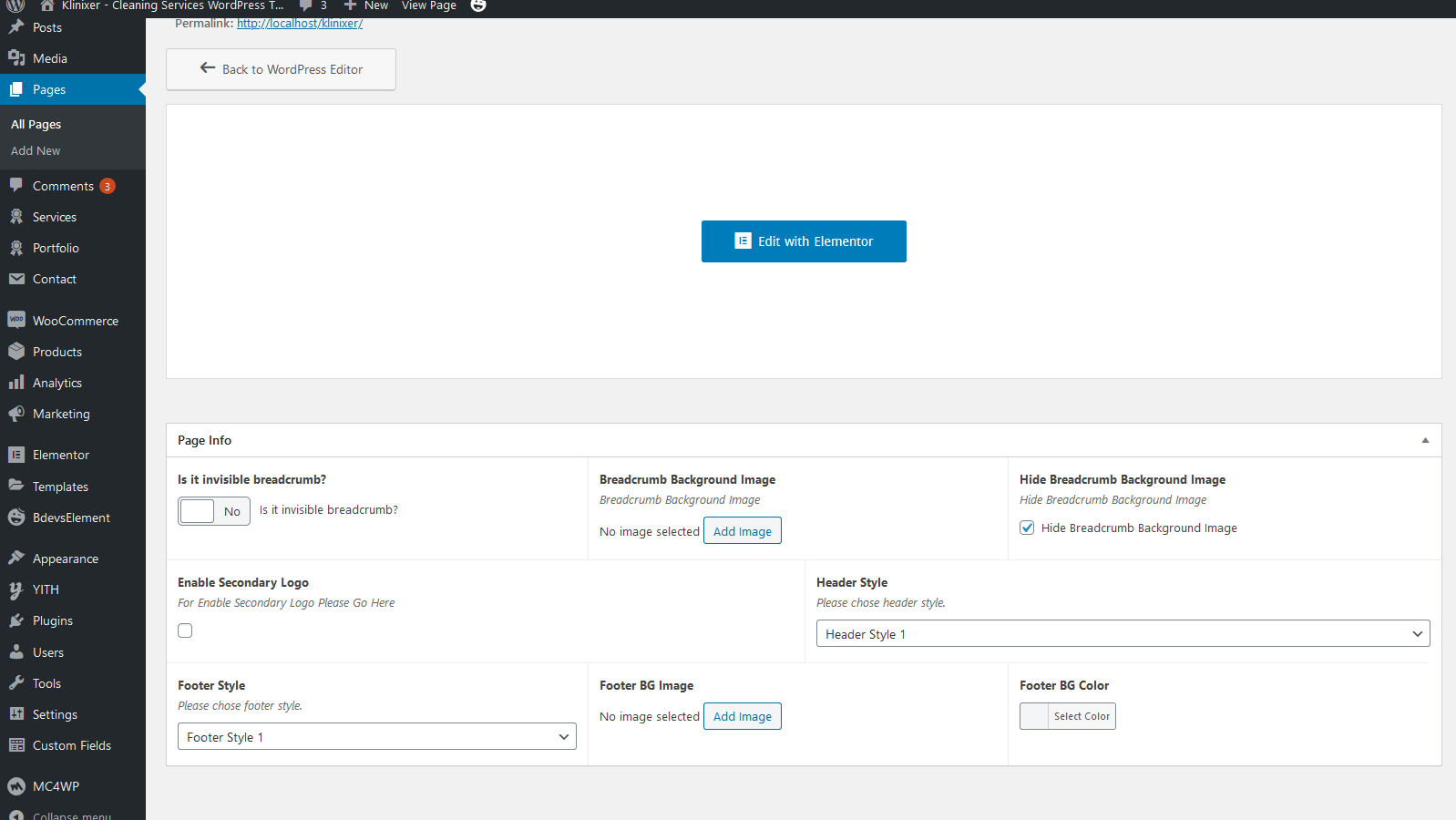Collapse the Page Info panel arrow
This screenshot has width=1456, height=820.
click(1425, 440)
